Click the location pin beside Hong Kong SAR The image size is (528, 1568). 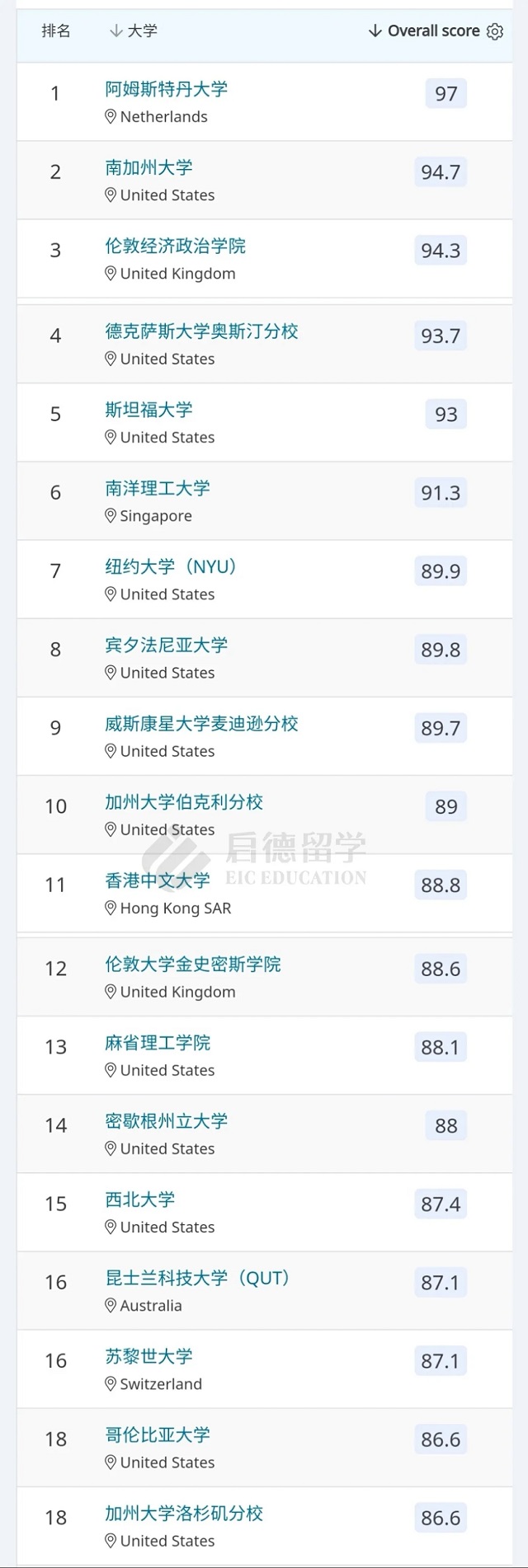(x=111, y=908)
